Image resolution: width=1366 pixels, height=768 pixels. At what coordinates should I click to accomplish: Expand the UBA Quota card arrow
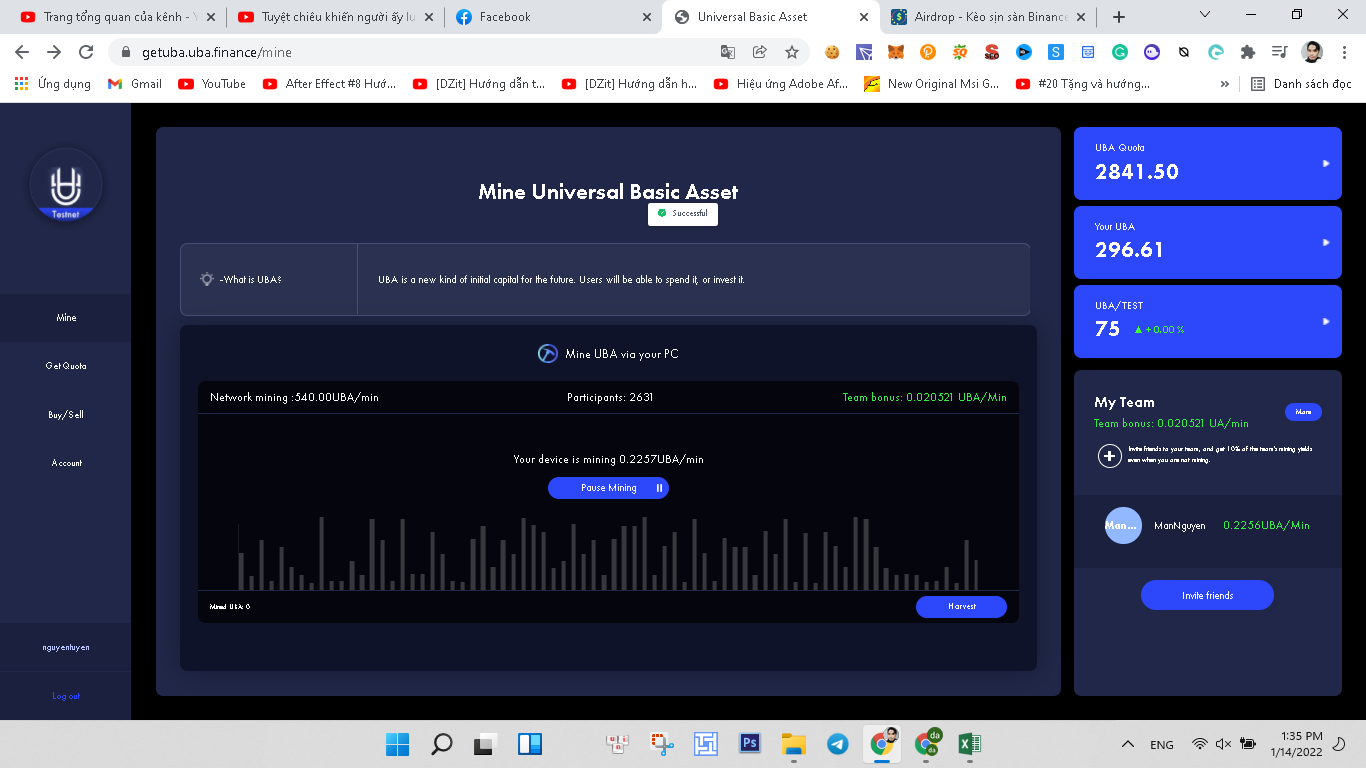pyautogui.click(x=1326, y=163)
